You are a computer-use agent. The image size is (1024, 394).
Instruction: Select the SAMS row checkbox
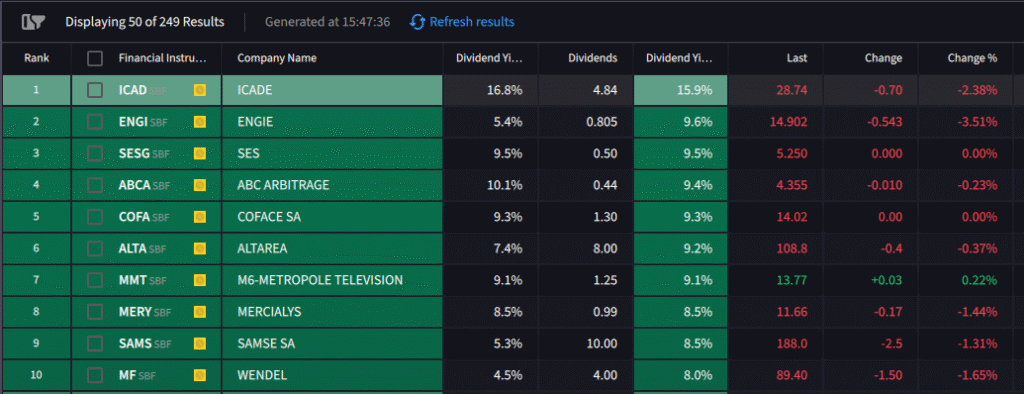click(x=95, y=344)
